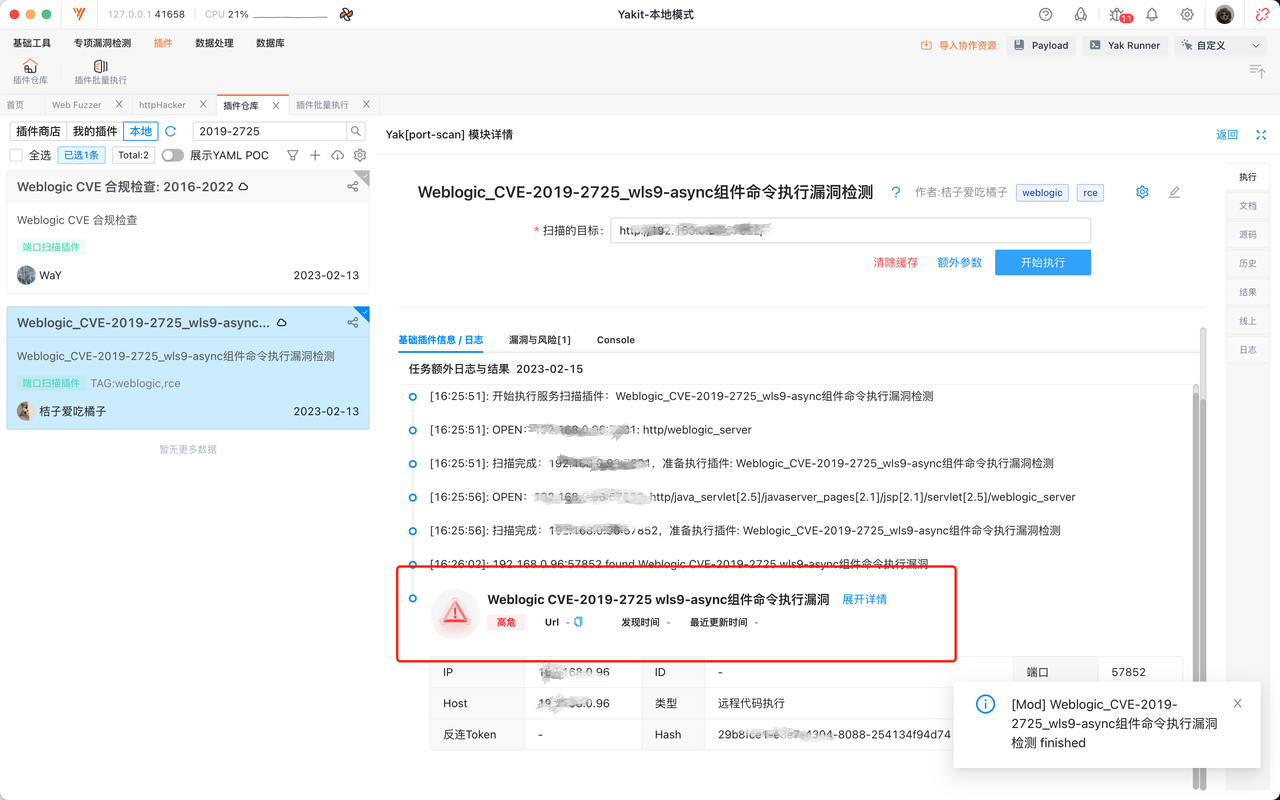The width and height of the screenshot is (1280, 800).
Task: Collapse the top menu with the arrow-up icon
Action: point(1257,71)
